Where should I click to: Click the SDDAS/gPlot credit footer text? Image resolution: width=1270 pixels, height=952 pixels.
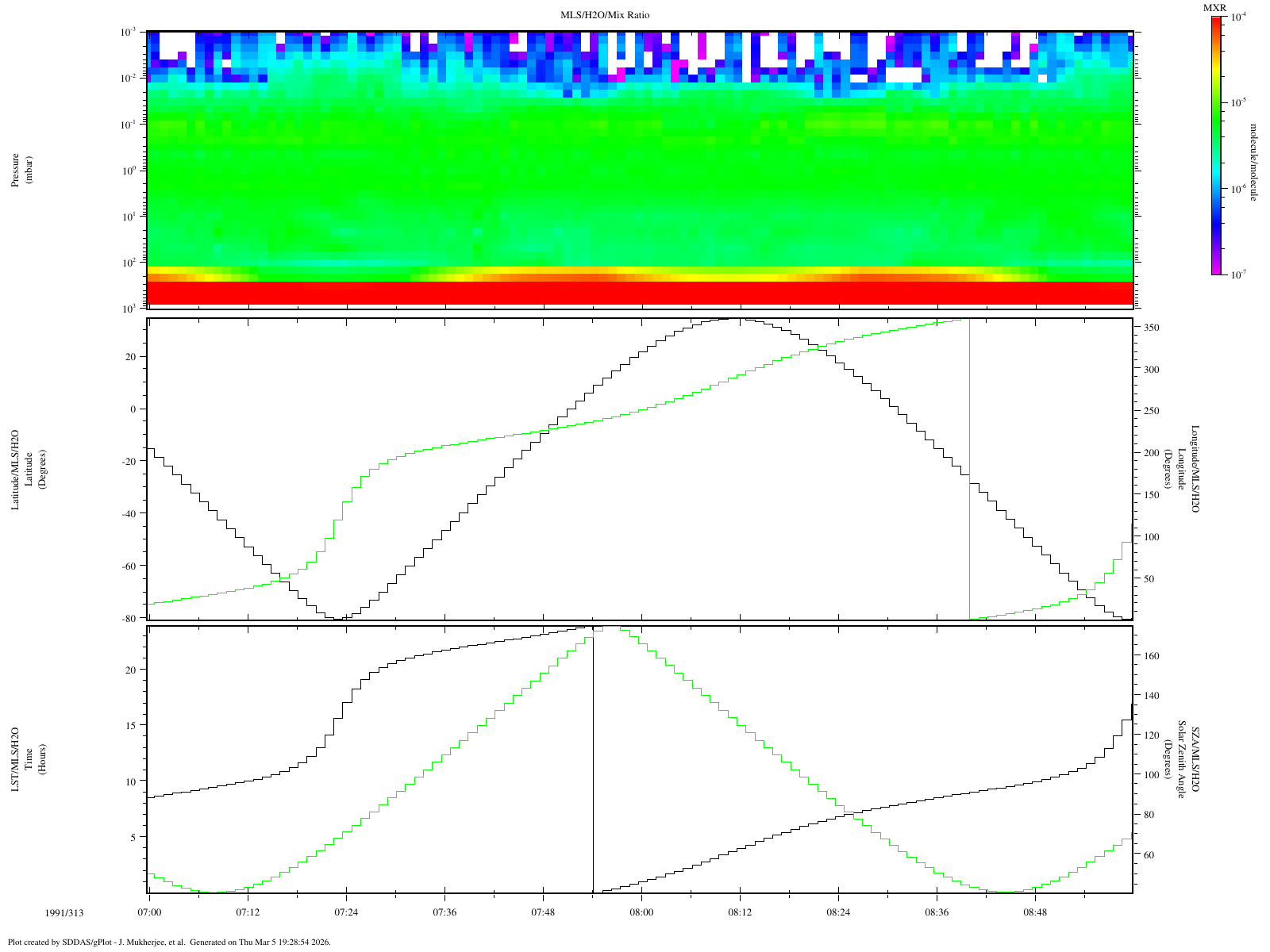tap(168, 942)
